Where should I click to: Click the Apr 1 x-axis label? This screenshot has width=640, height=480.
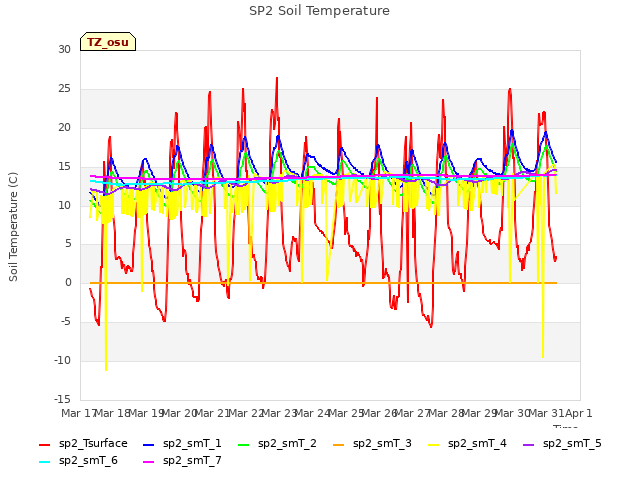click(x=578, y=413)
